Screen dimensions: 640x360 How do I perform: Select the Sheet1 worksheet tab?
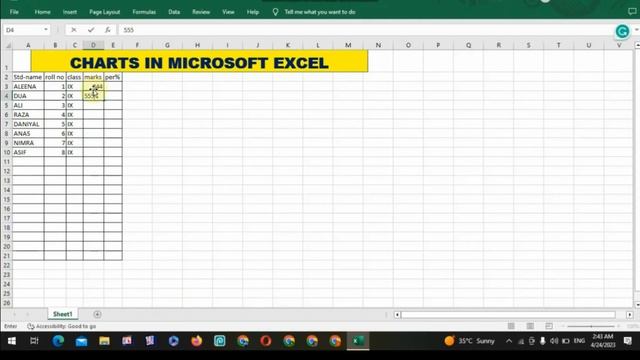point(62,314)
